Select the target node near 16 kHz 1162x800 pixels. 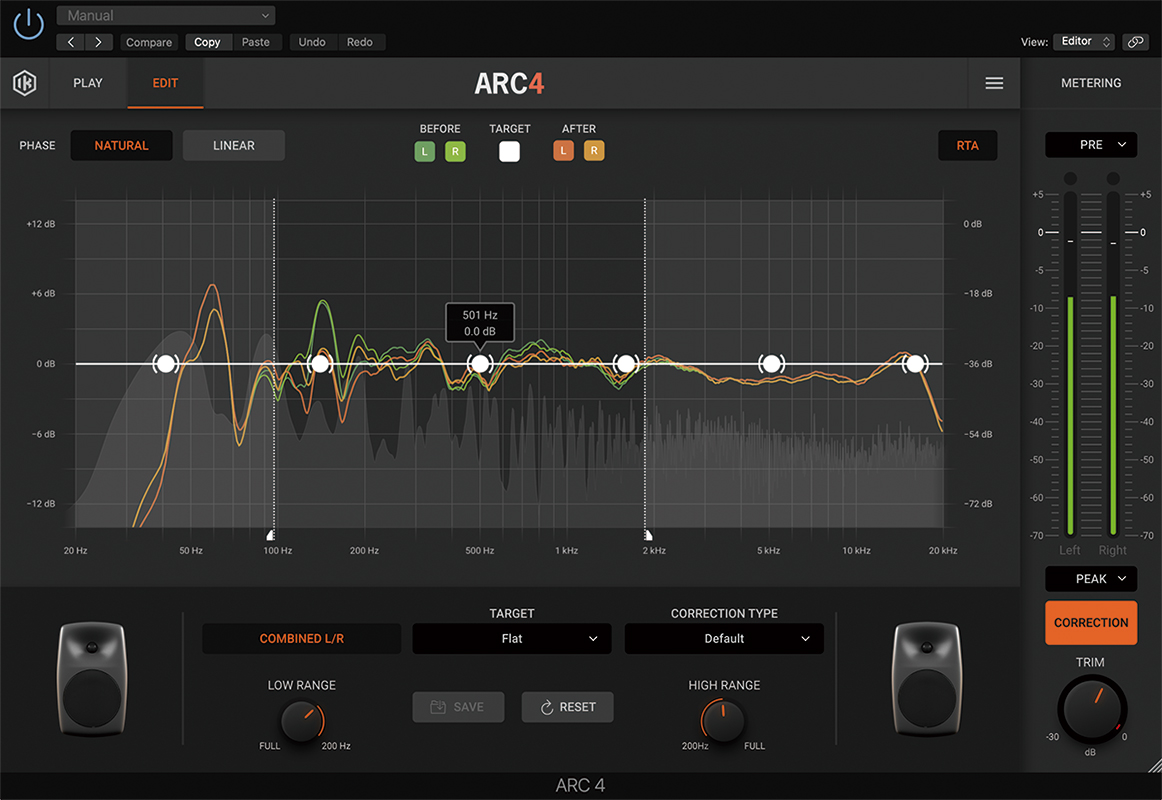pos(915,364)
